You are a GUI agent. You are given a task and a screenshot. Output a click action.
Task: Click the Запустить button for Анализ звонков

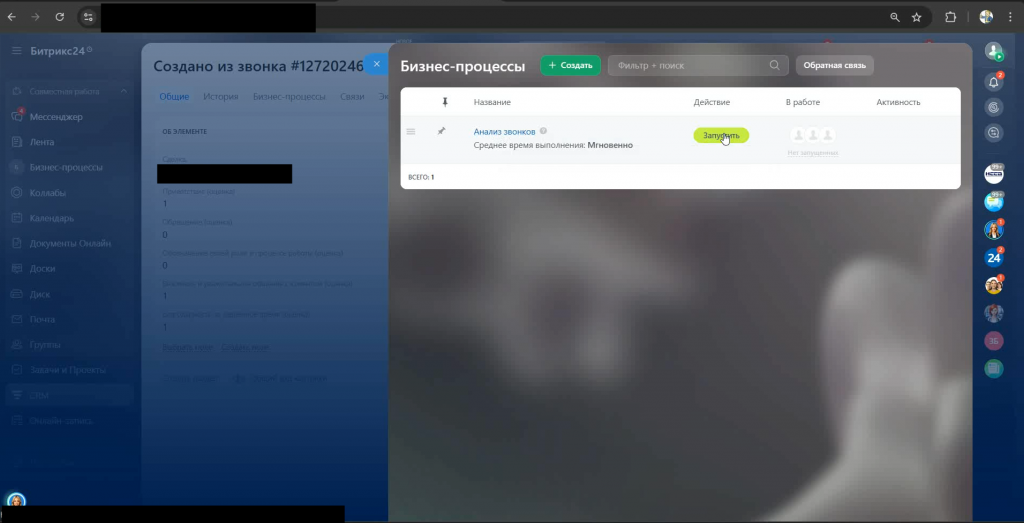pyautogui.click(x=721, y=135)
